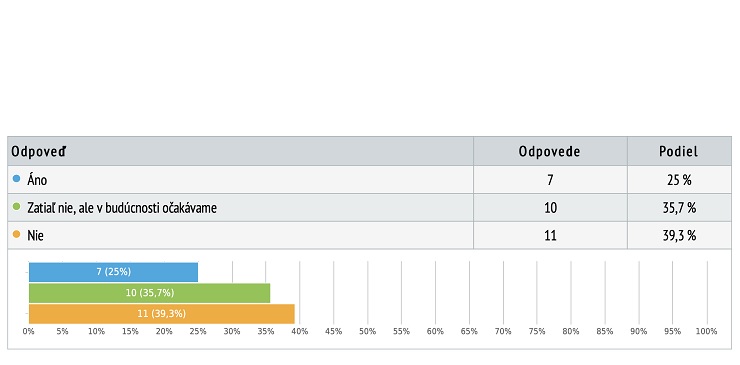Image resolution: width=740 pixels, height=365 pixels.
Task: Select the Áno answer row label
Action: coord(37,179)
